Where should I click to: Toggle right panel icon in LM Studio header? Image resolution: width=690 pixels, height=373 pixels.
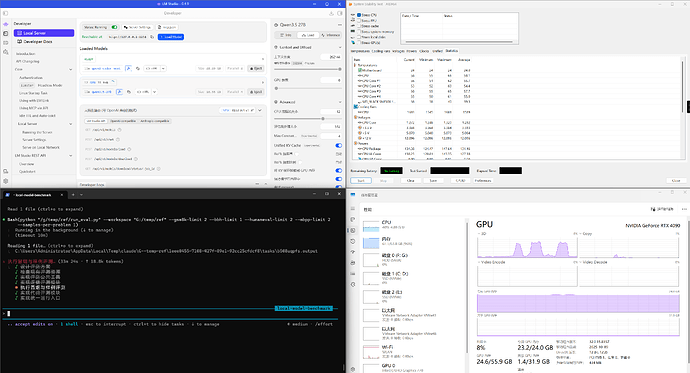(x=340, y=13)
